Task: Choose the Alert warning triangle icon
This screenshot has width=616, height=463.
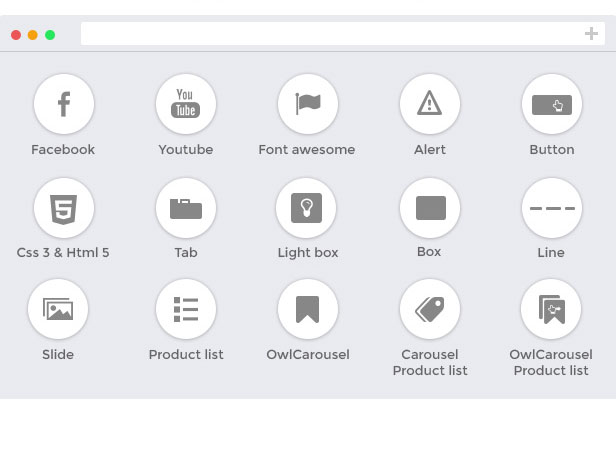Action: [x=429, y=104]
